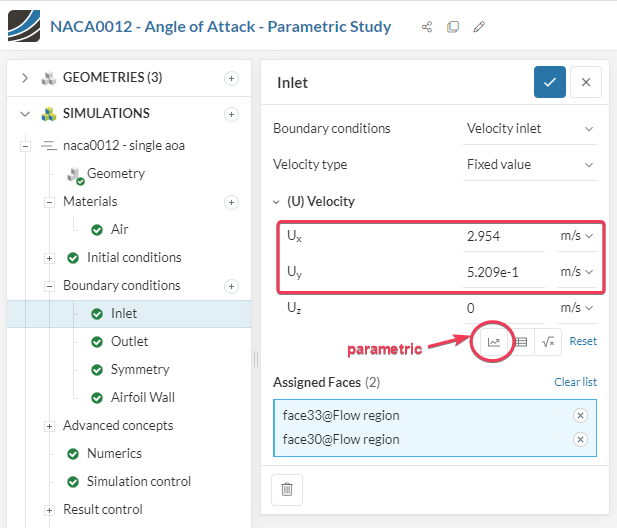617x528 pixels.
Task: Open the formula input icon
Action: tap(548, 342)
